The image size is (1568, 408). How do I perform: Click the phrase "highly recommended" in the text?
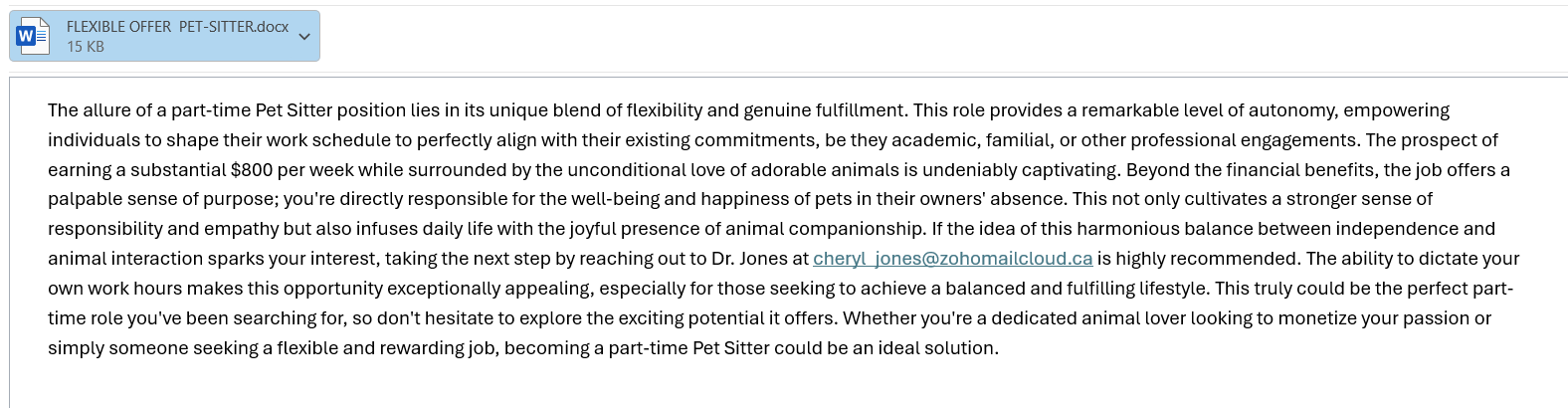click(x=1206, y=259)
